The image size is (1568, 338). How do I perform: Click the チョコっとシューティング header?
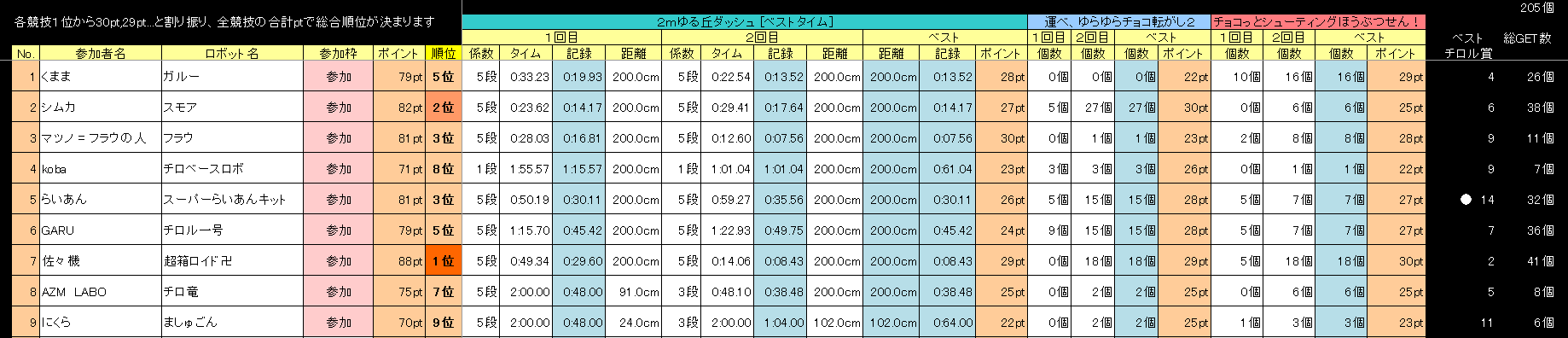[1318, 22]
